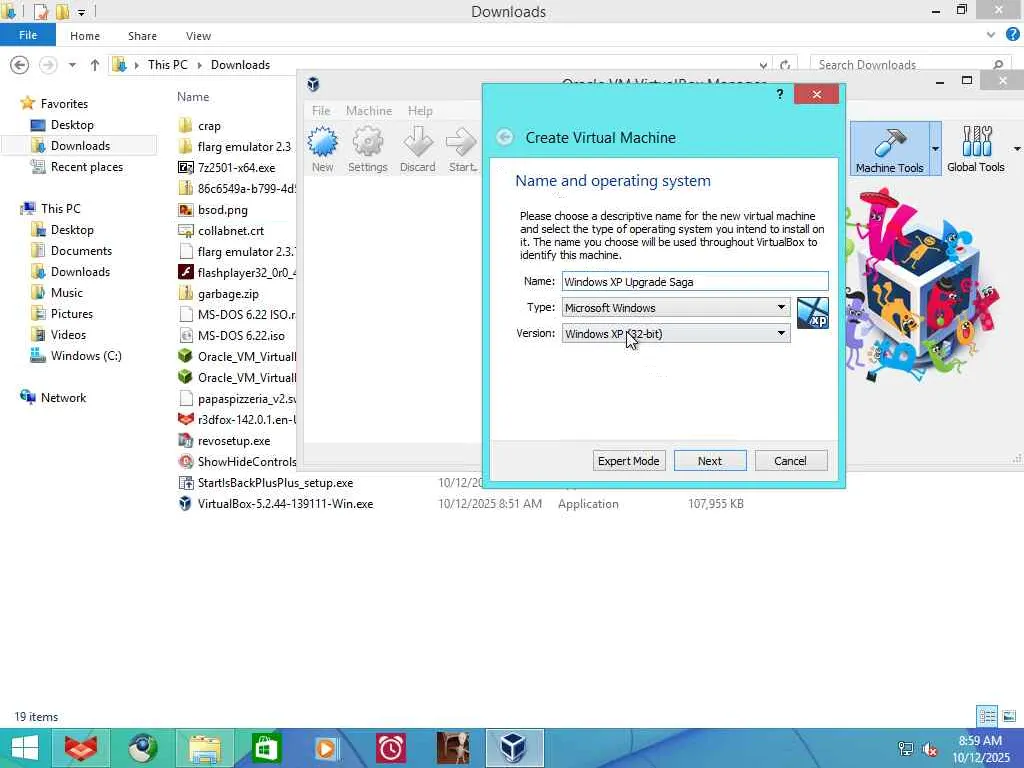
Task: Click the Explorer Up arrow button
Action: point(95,65)
